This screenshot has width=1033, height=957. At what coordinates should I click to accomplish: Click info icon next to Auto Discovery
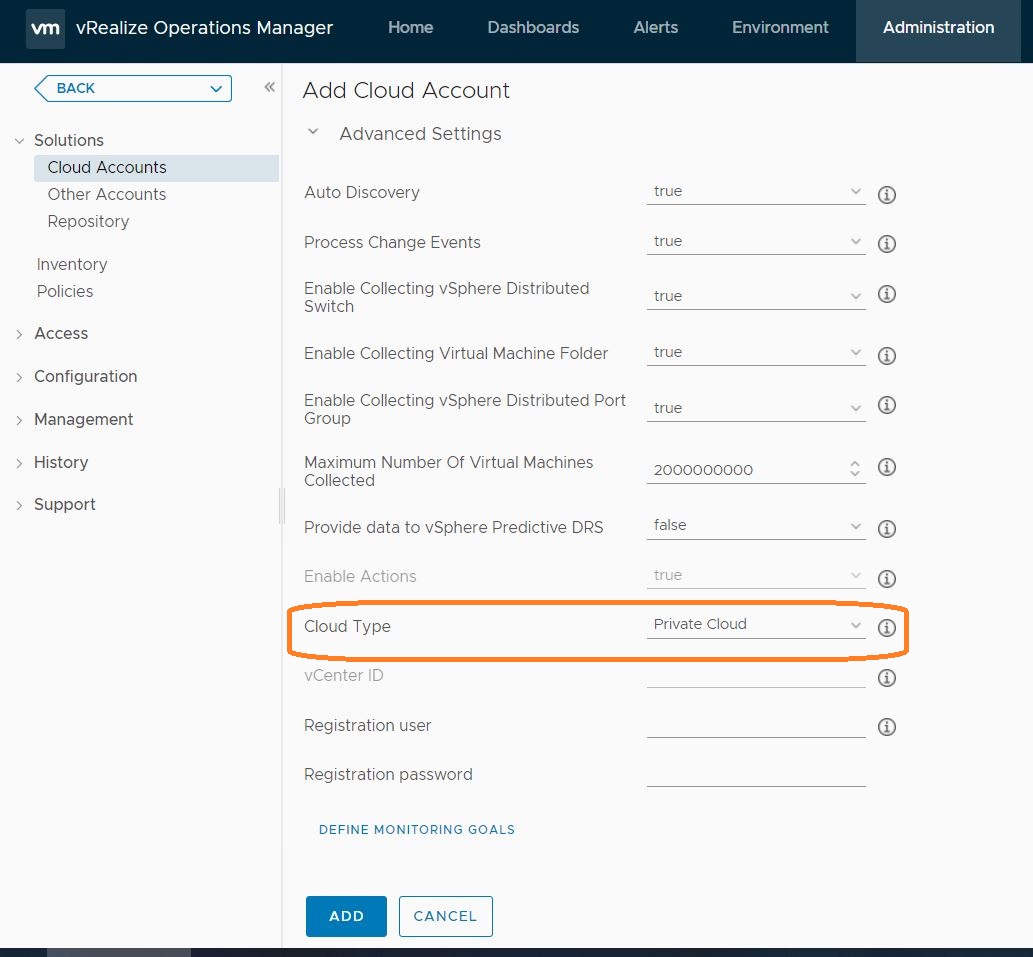point(886,194)
